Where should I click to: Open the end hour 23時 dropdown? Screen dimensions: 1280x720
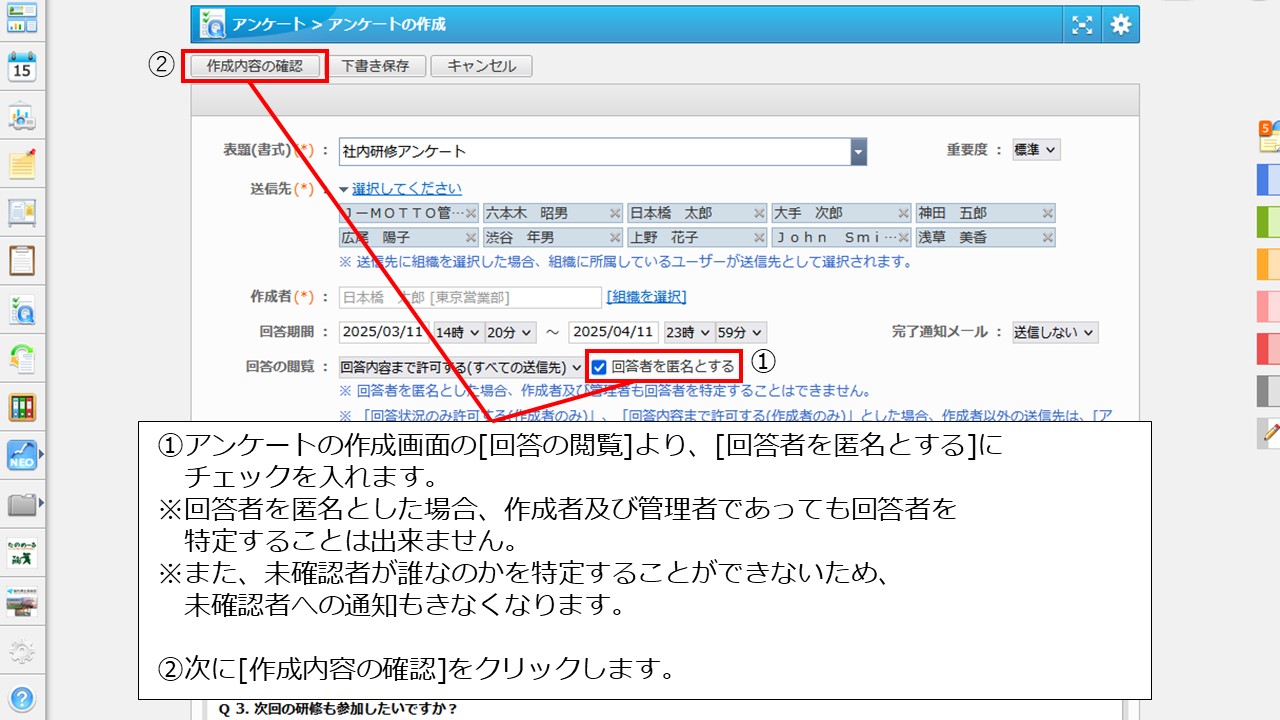point(688,332)
